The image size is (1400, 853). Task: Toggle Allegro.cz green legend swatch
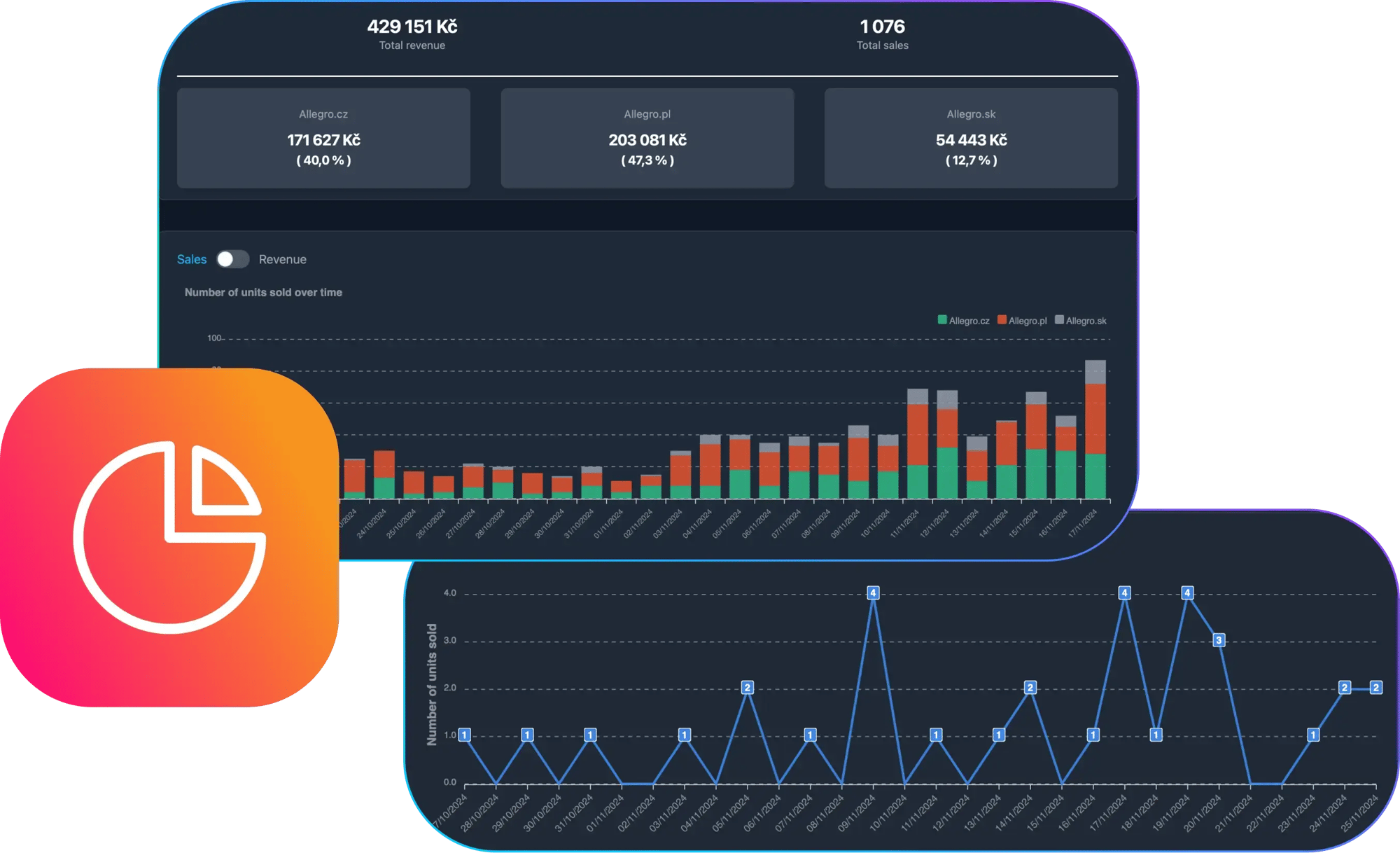coord(942,320)
